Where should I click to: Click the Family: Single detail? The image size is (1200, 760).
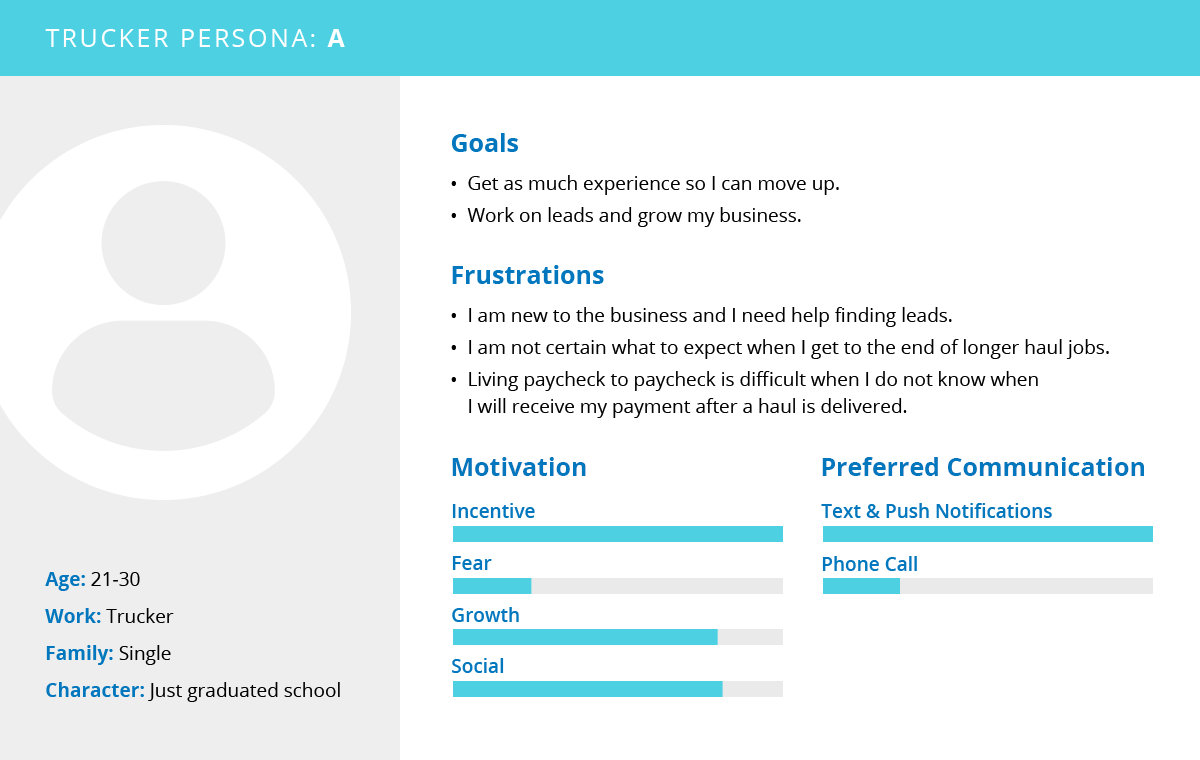108,653
